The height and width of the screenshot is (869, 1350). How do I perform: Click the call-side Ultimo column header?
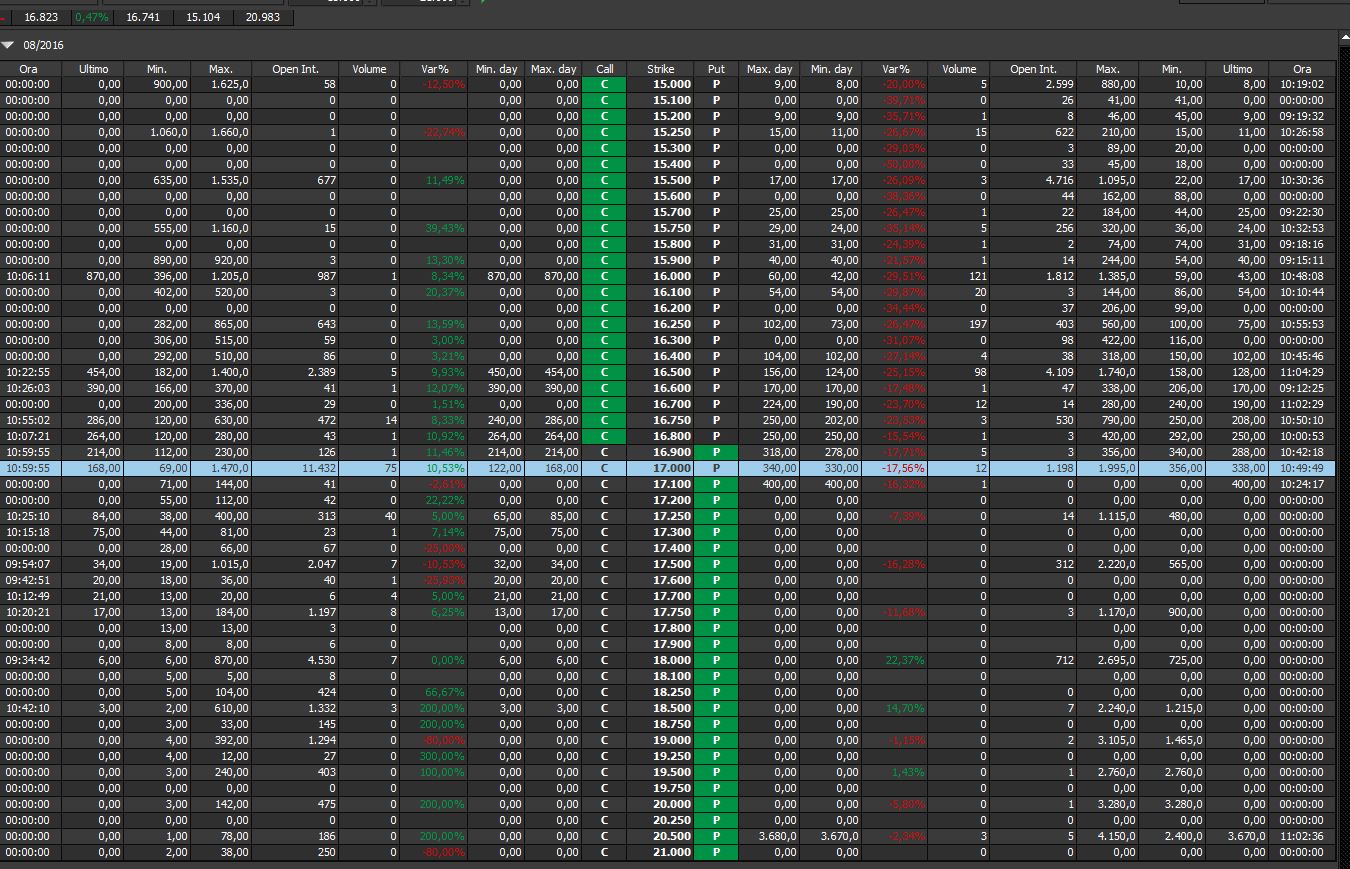[93, 69]
